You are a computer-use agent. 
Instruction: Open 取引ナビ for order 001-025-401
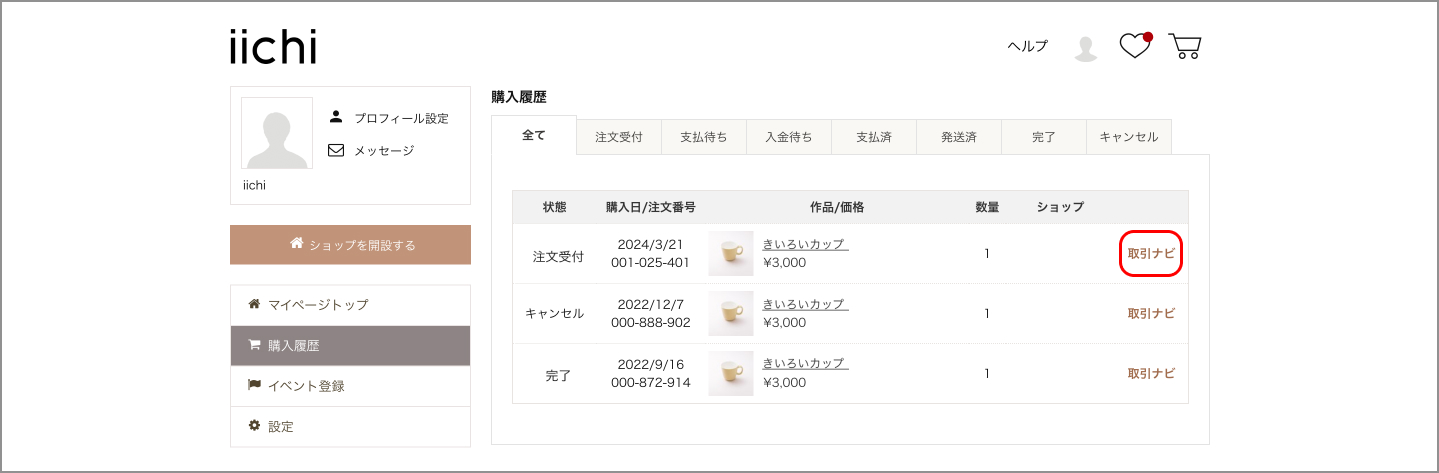coord(1151,254)
